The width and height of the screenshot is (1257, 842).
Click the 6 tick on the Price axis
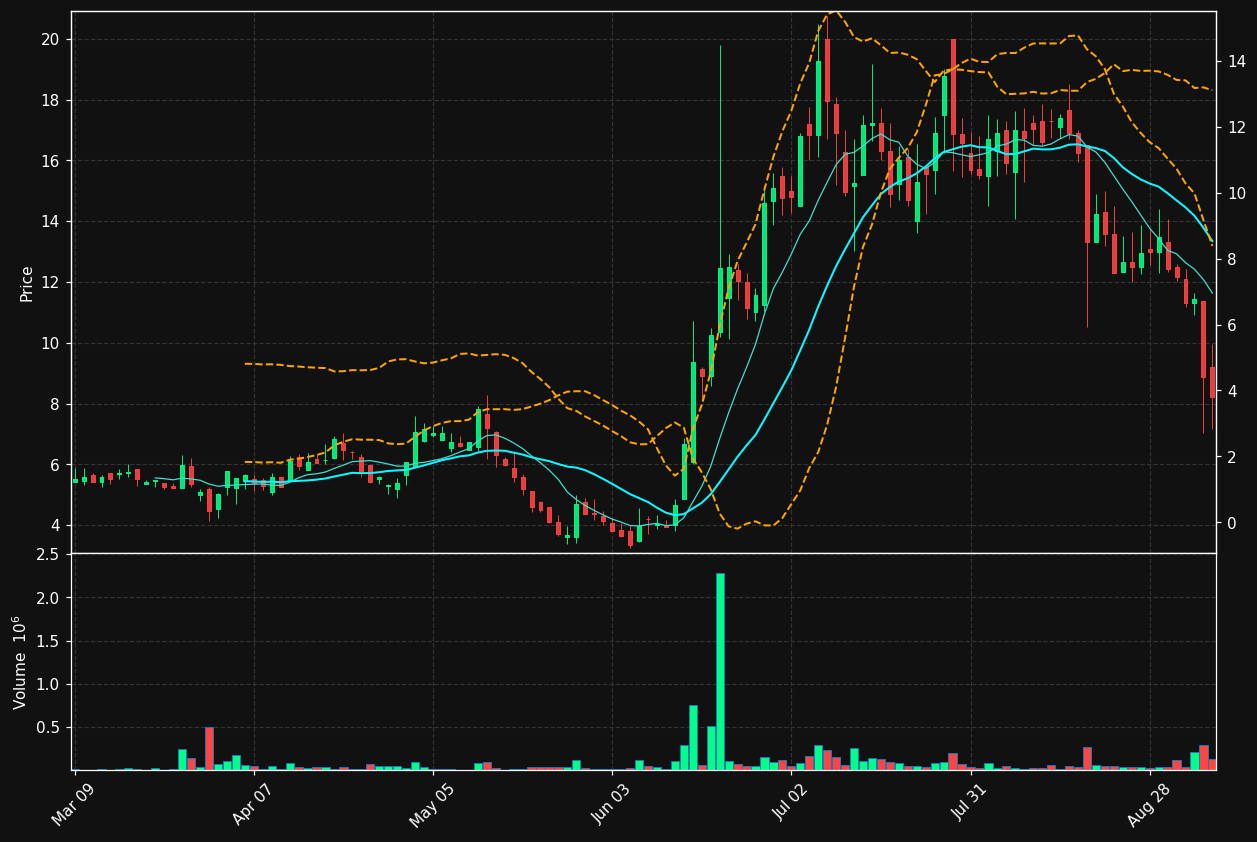55,465
